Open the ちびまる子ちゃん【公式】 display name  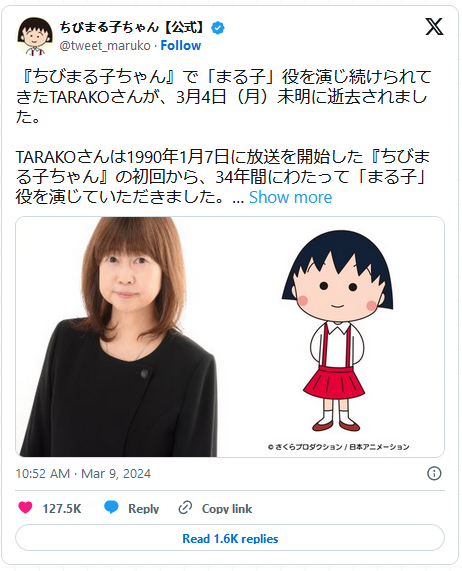pos(133,27)
